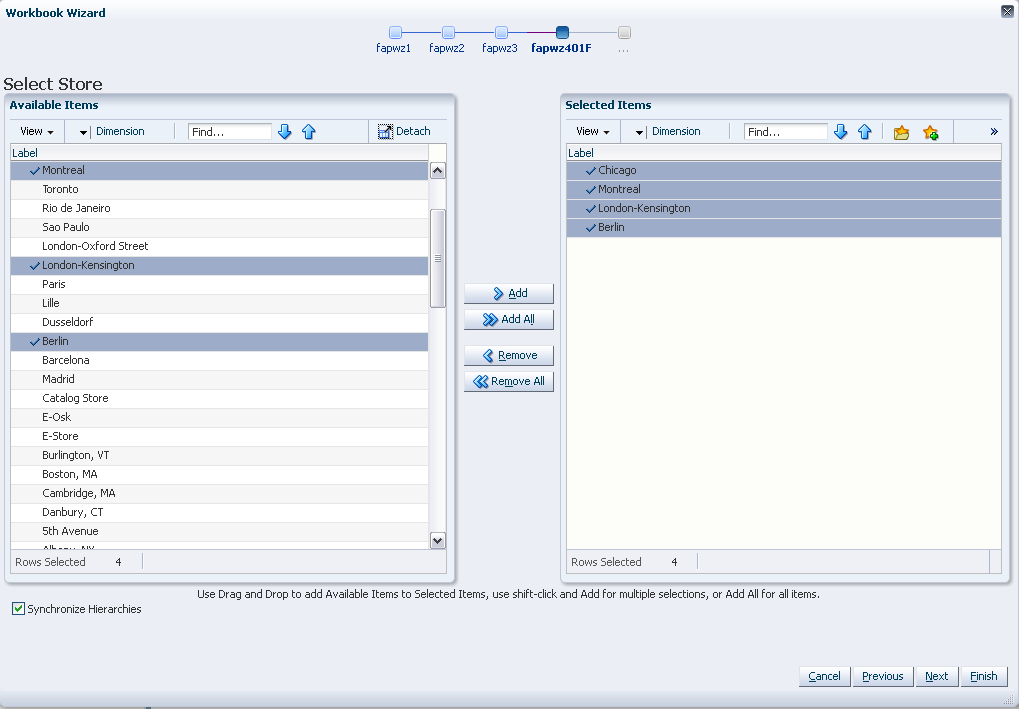Click Find field in Selected Items
The image size is (1019, 709).
(786, 132)
